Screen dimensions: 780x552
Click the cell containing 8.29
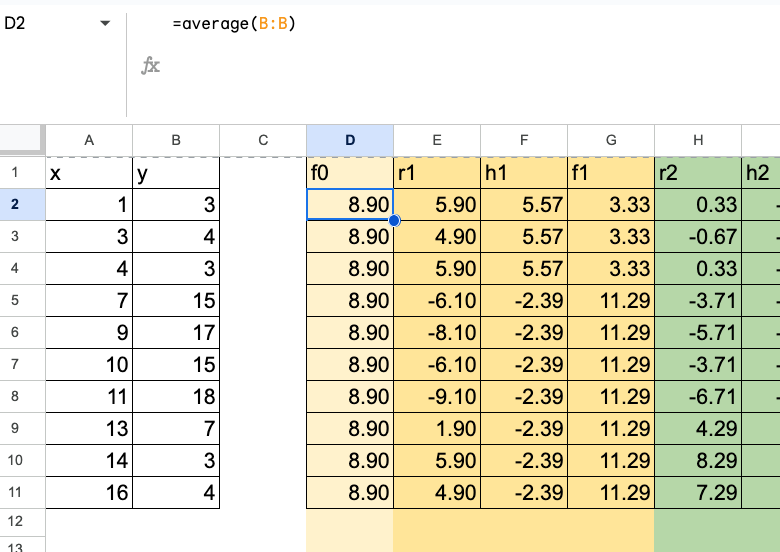[x=697, y=461]
